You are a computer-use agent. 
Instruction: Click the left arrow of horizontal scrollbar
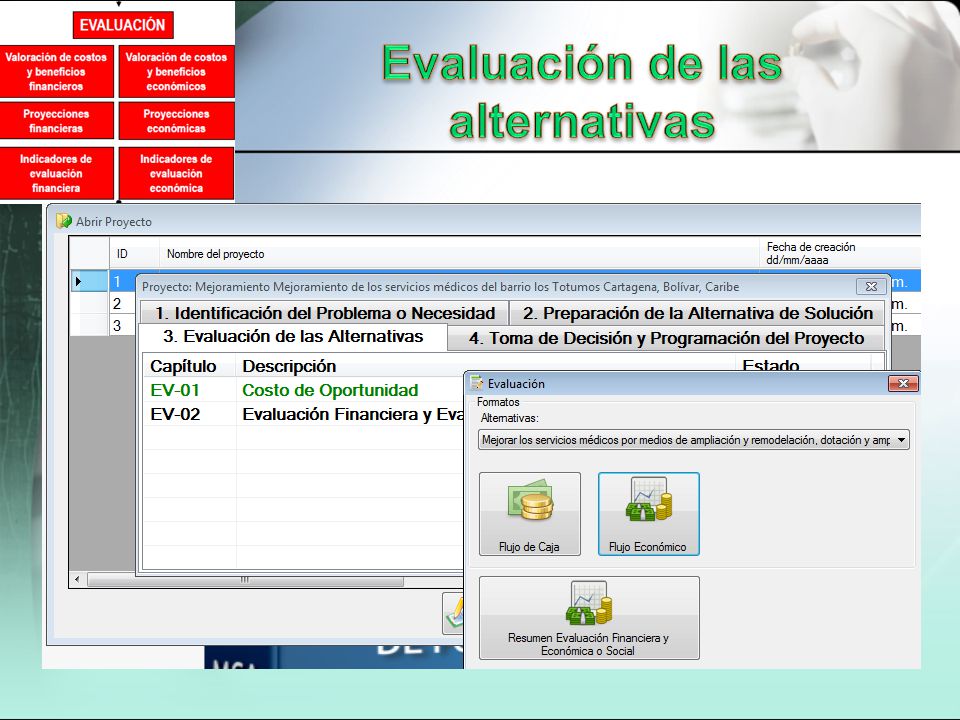pyautogui.click(x=77, y=579)
